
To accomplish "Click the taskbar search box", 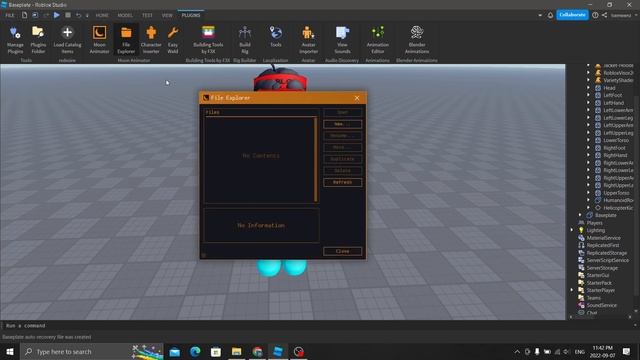I will click(92, 351).
